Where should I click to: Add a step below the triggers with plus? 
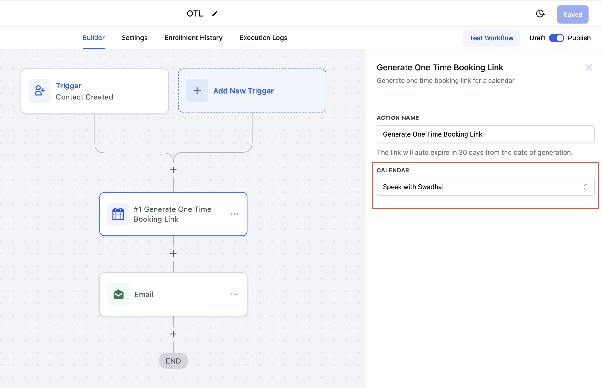coord(173,170)
